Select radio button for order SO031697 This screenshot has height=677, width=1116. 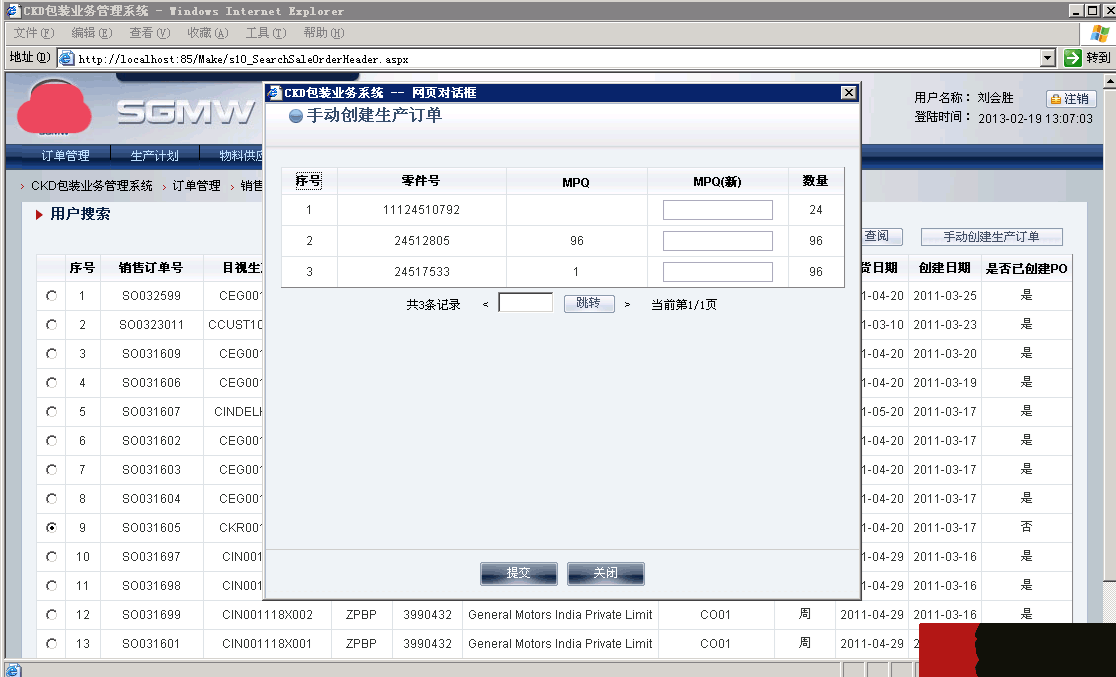(51, 557)
